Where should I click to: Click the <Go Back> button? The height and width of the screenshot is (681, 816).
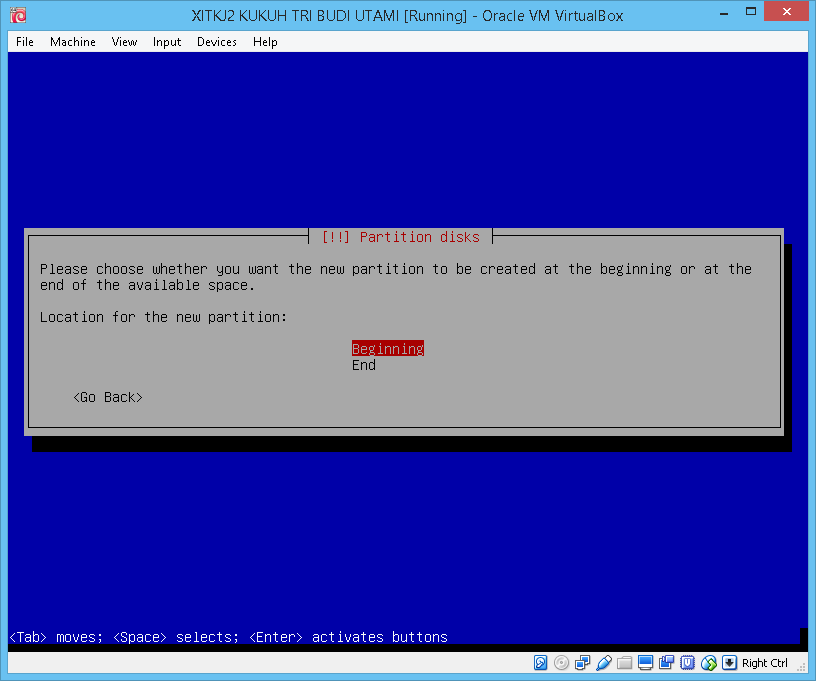click(108, 397)
